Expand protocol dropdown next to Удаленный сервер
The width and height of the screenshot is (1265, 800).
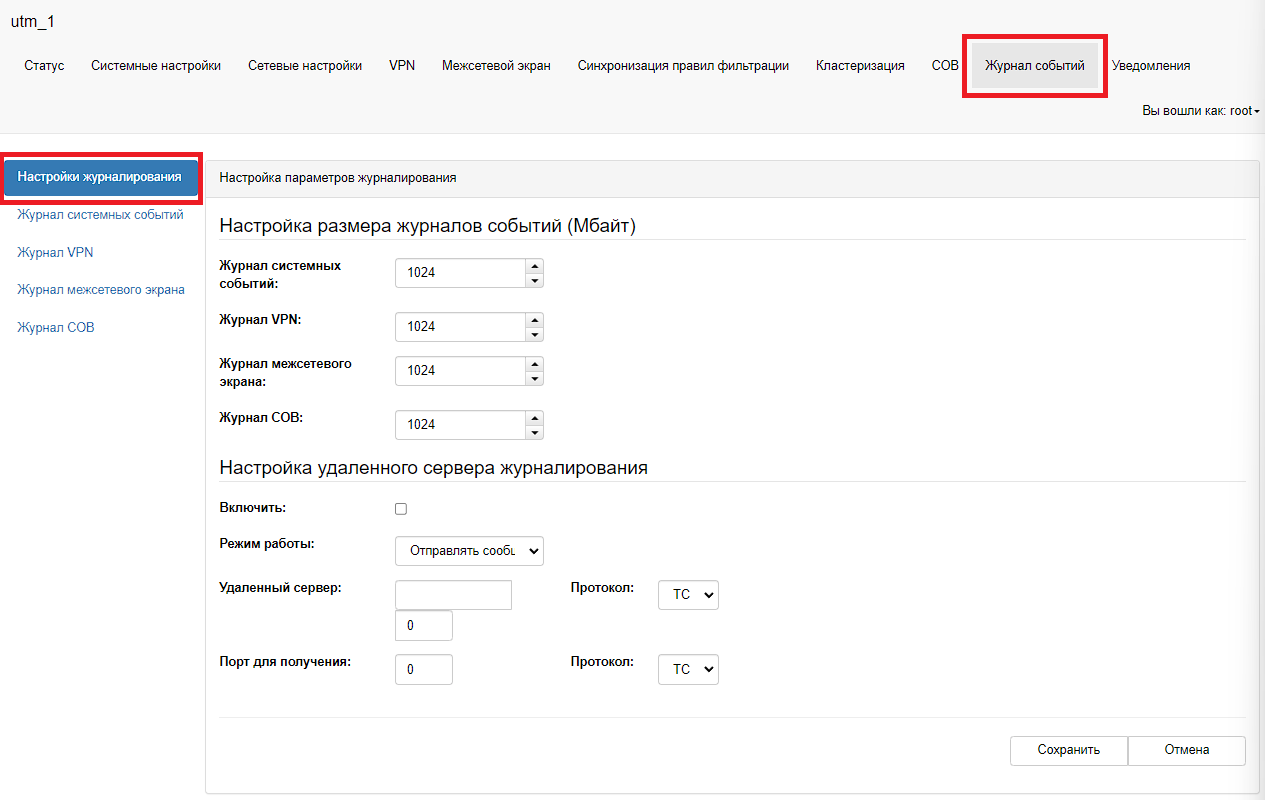[688, 595]
